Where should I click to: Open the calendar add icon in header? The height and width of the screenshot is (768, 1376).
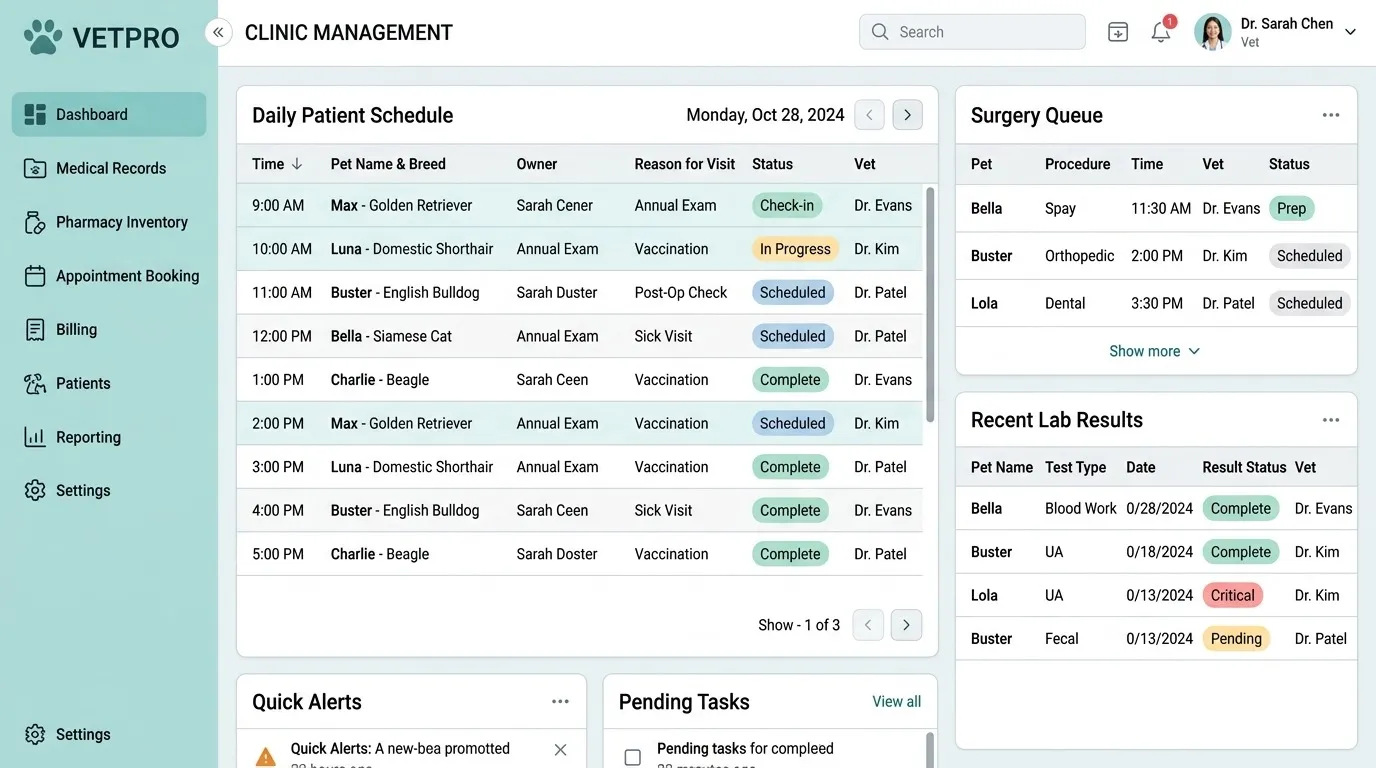click(1118, 32)
